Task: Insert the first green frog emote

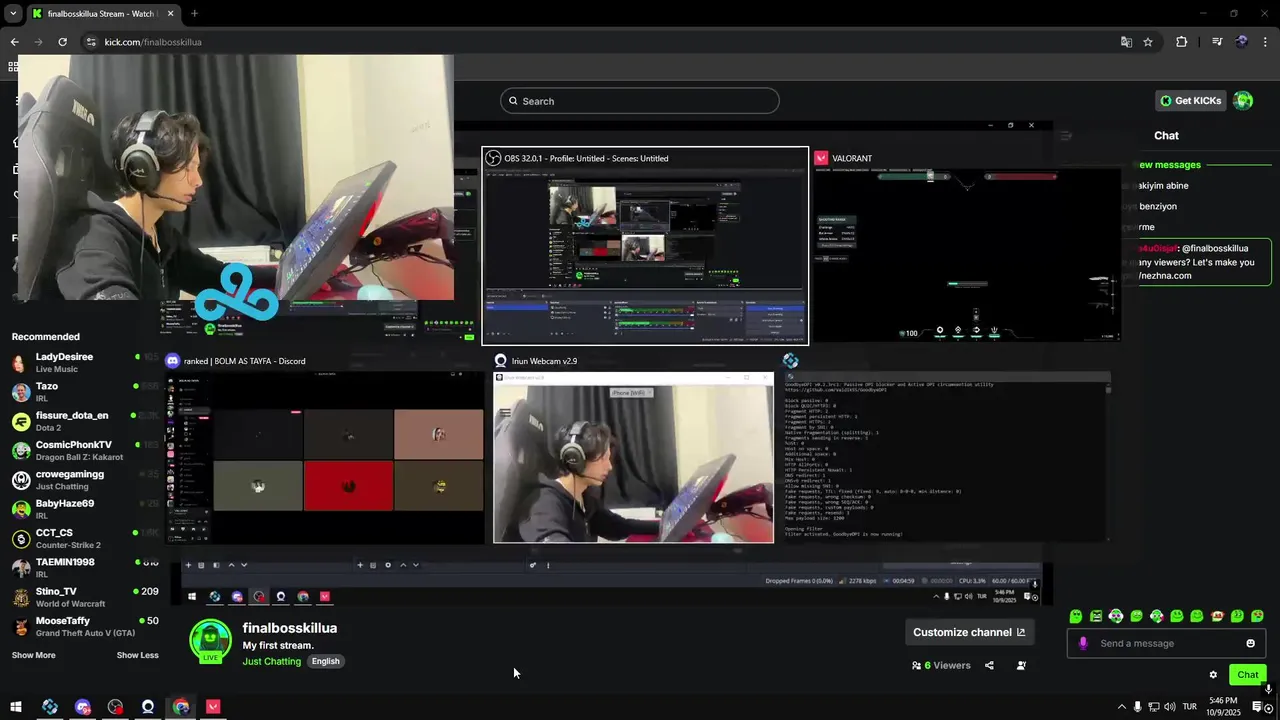Action: coord(1076,616)
